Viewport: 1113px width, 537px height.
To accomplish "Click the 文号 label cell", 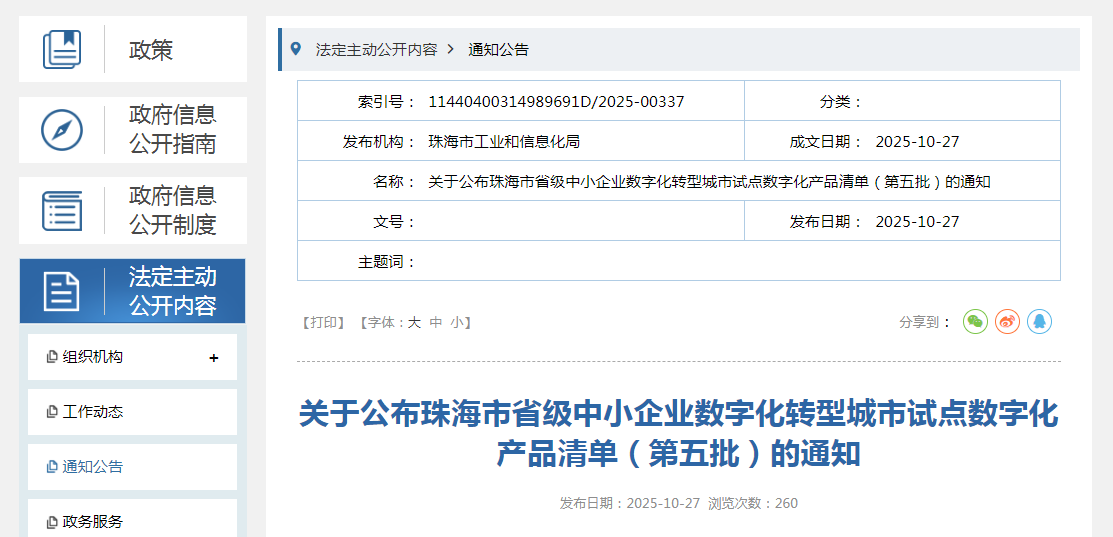I will tap(395, 222).
